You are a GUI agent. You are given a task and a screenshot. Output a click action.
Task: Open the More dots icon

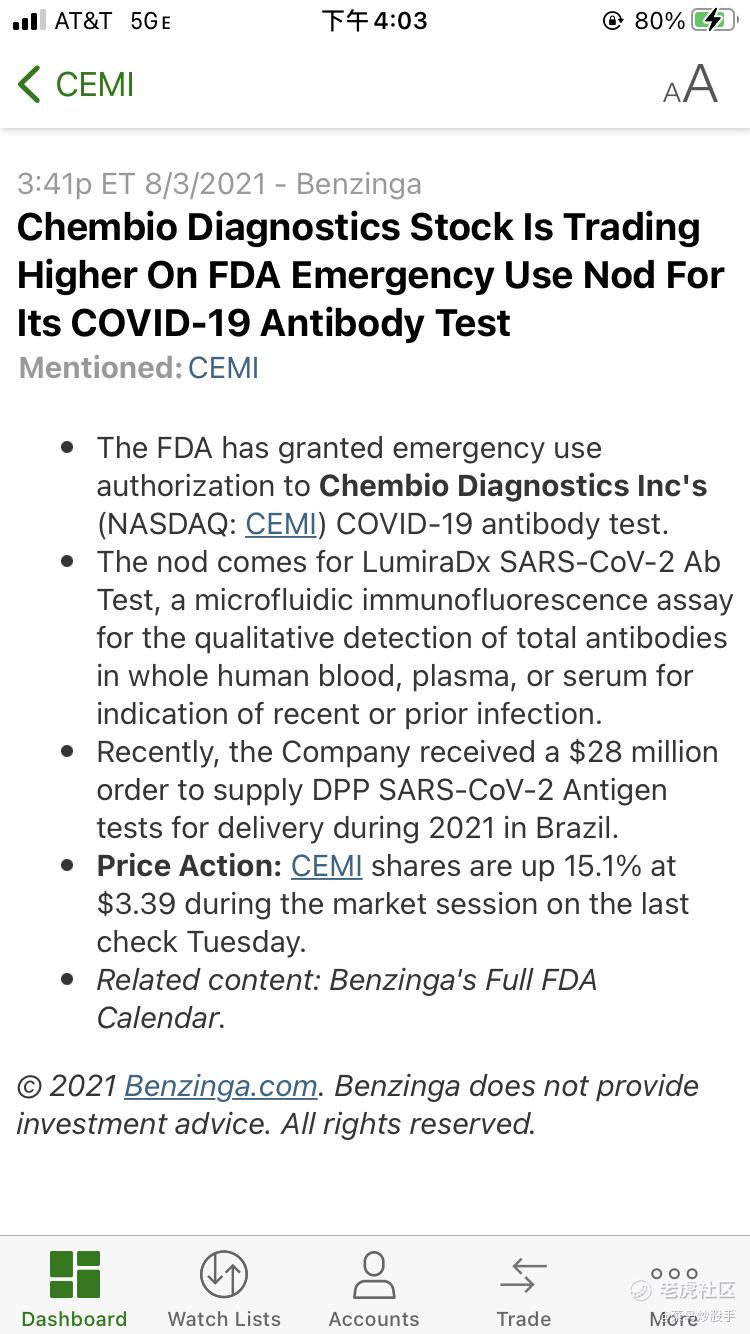coord(674,1274)
